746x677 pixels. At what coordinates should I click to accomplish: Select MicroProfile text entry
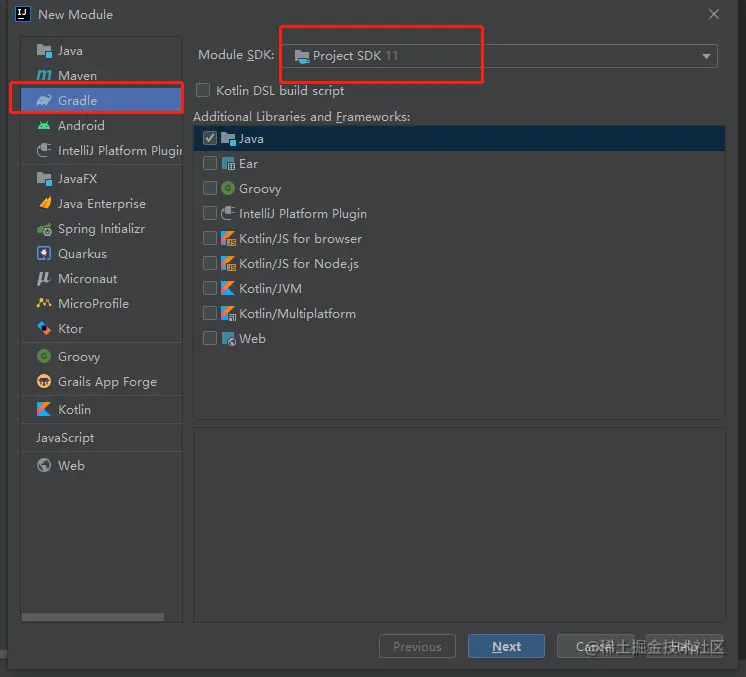(93, 304)
